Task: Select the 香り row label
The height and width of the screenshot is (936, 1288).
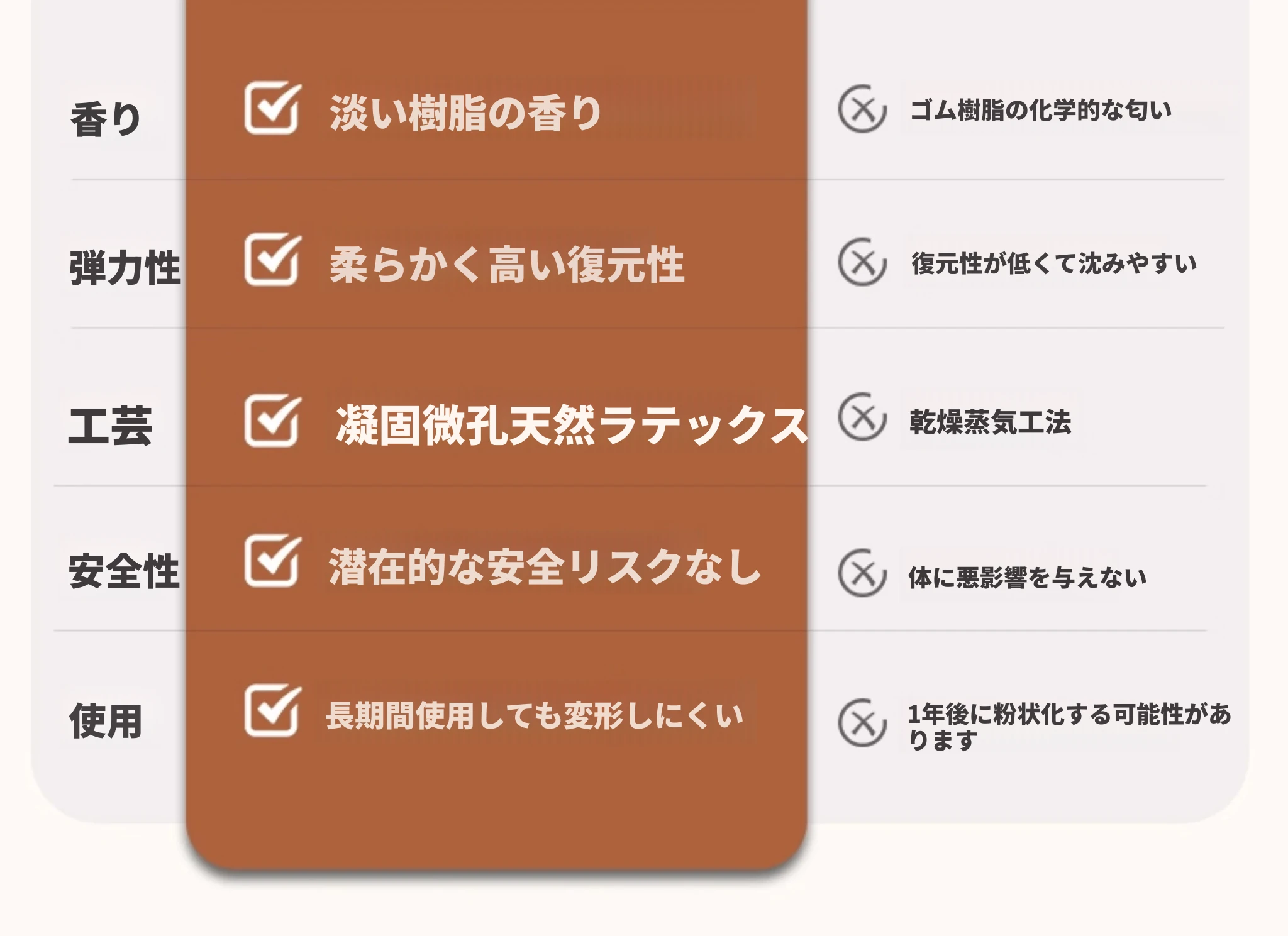Action: [105, 119]
